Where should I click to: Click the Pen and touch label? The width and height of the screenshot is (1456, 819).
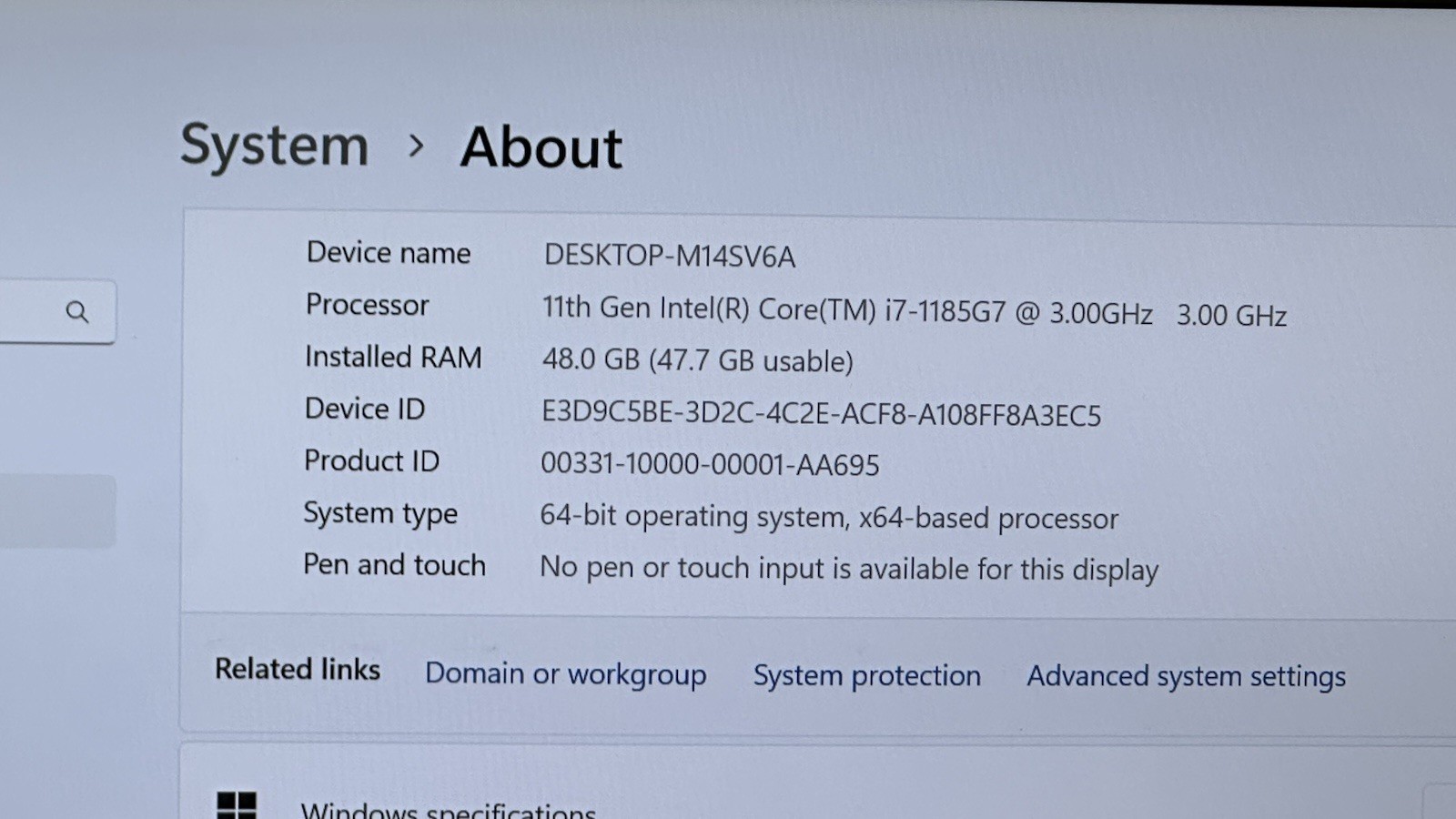click(x=394, y=565)
